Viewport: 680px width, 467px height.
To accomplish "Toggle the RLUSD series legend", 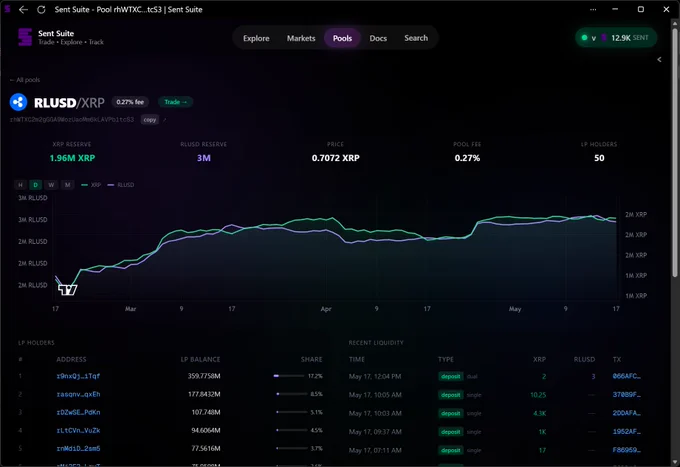I will pyautogui.click(x=121, y=185).
